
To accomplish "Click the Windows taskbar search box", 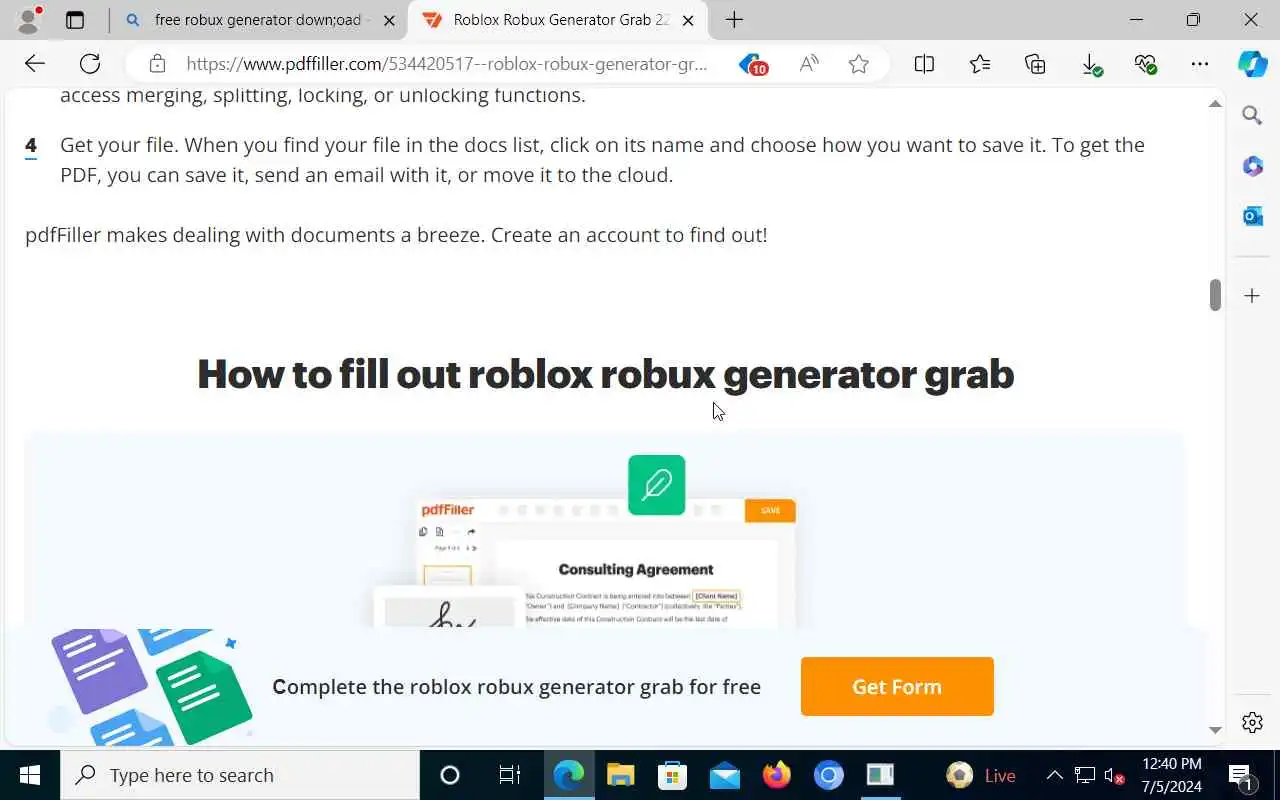I will (240, 775).
